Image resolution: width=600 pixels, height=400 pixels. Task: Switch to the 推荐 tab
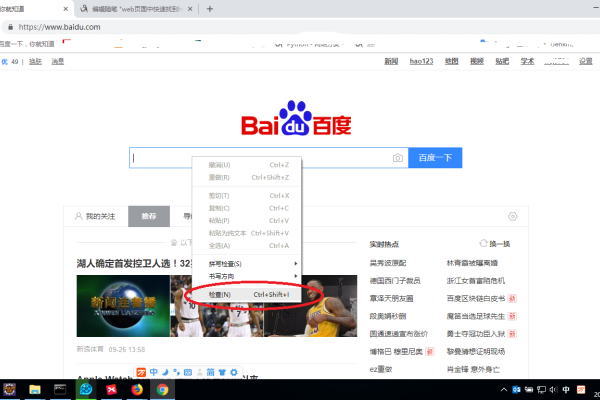click(149, 216)
